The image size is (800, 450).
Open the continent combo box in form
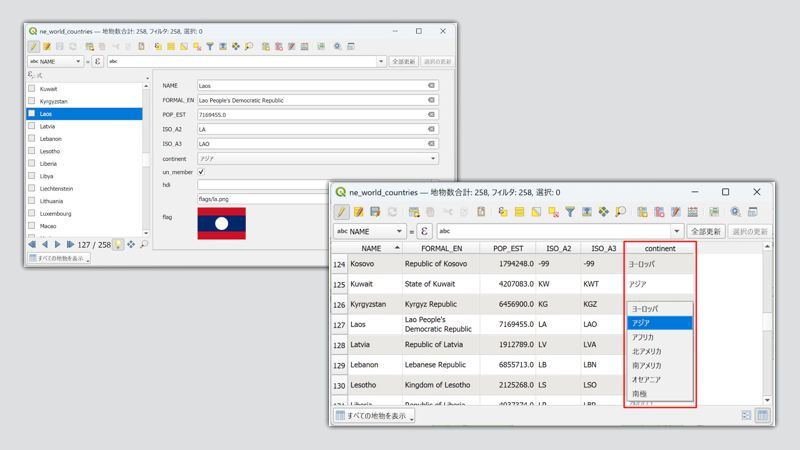(x=318, y=159)
